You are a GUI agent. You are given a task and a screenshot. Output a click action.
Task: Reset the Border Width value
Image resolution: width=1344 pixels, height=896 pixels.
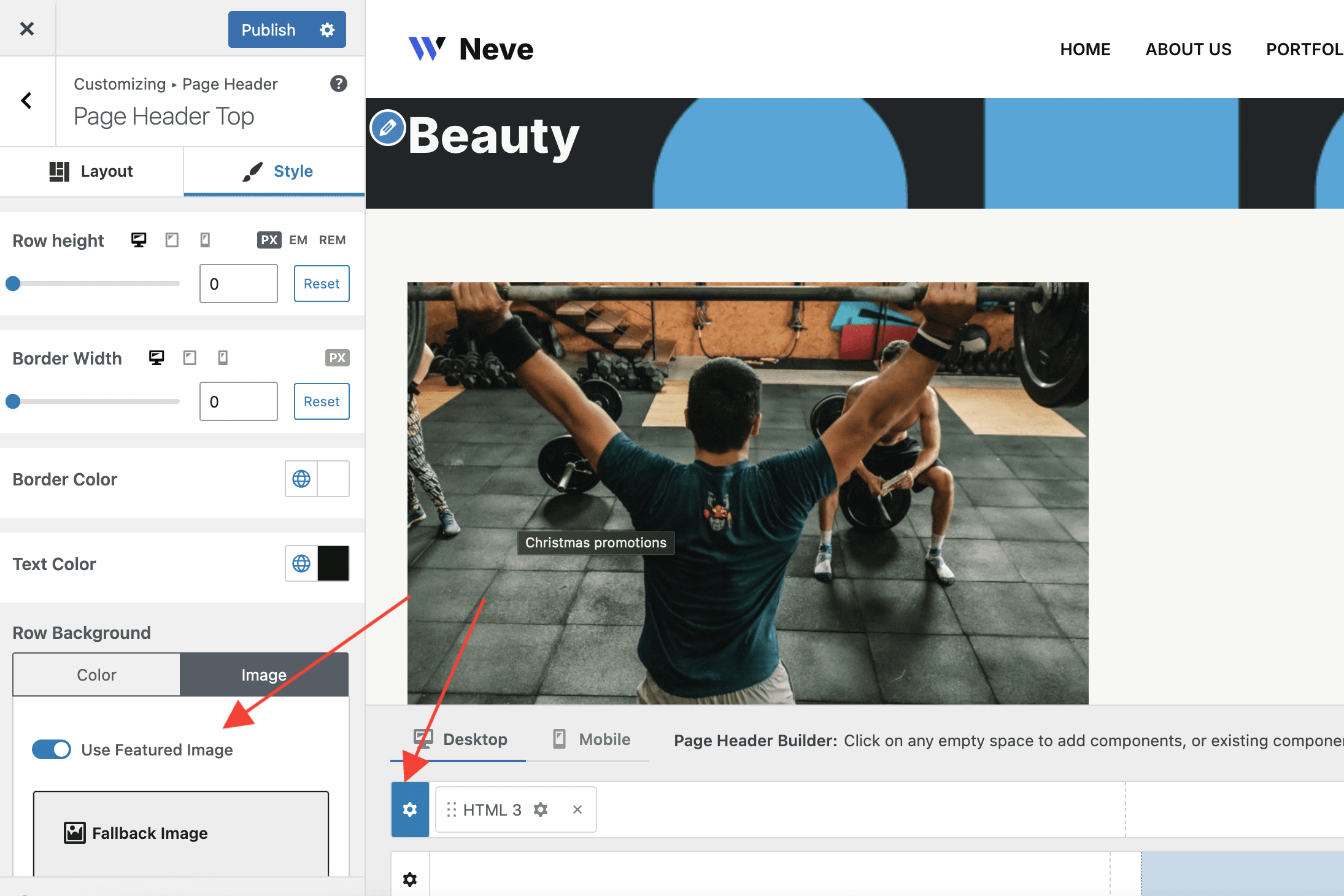click(322, 401)
